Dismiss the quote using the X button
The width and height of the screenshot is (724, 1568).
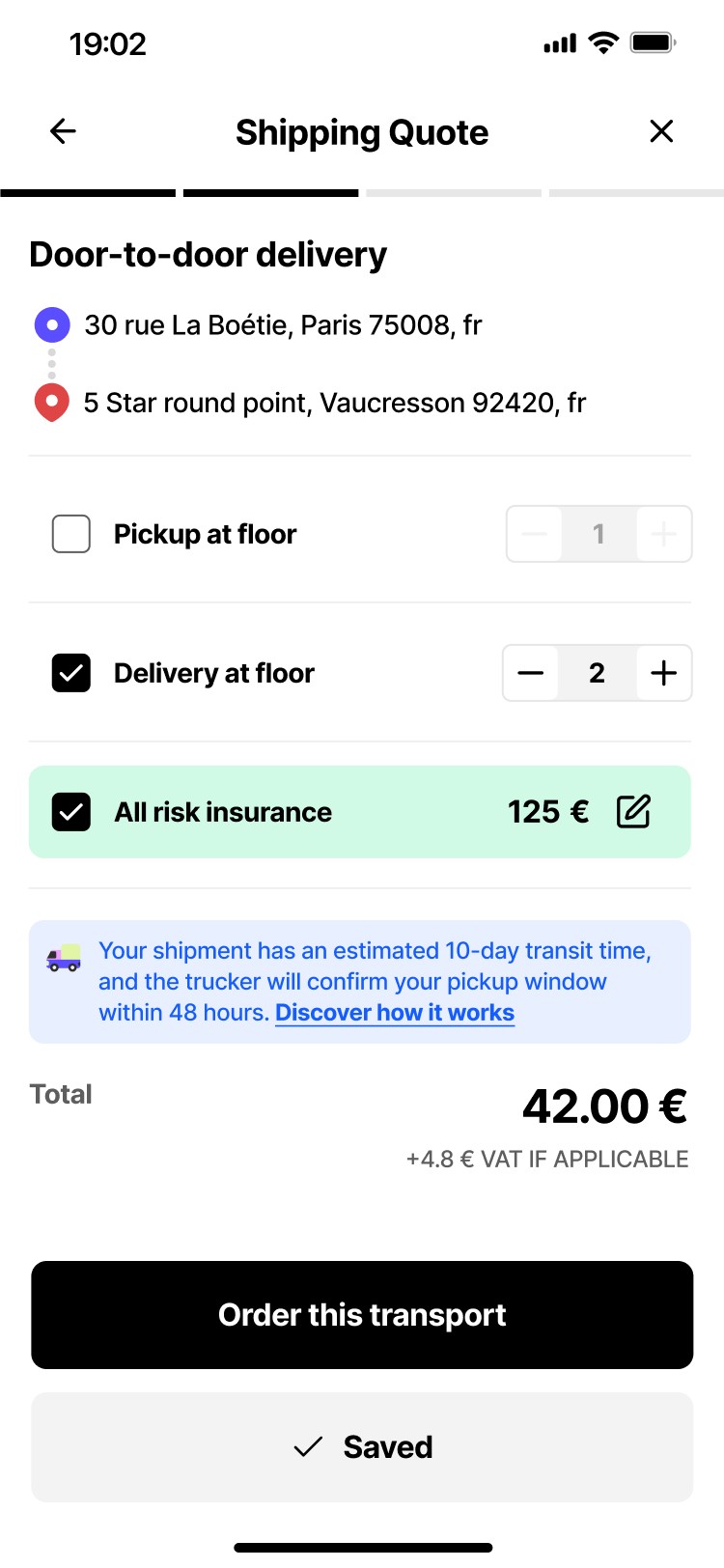click(661, 130)
